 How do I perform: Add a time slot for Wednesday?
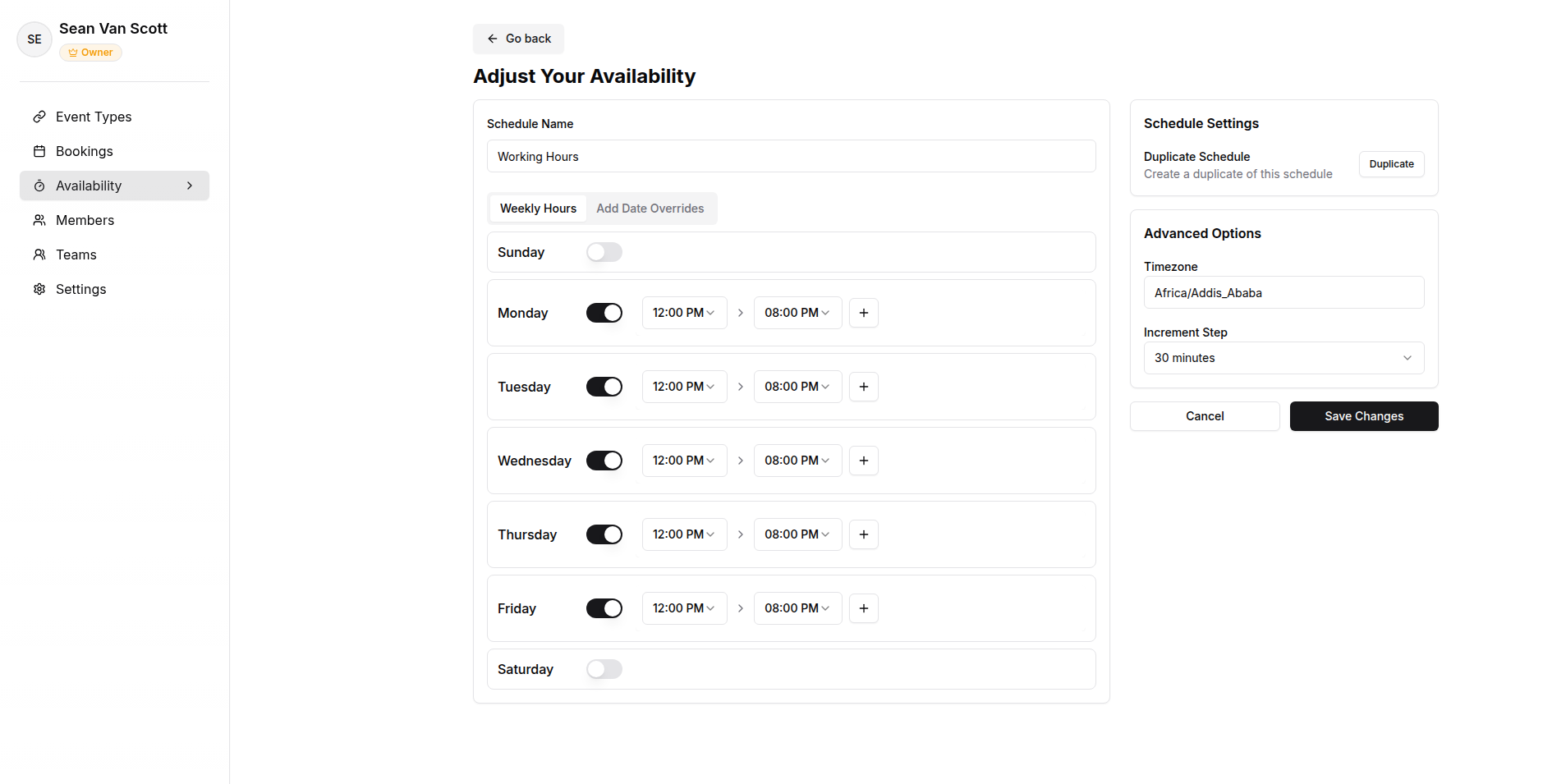click(863, 461)
